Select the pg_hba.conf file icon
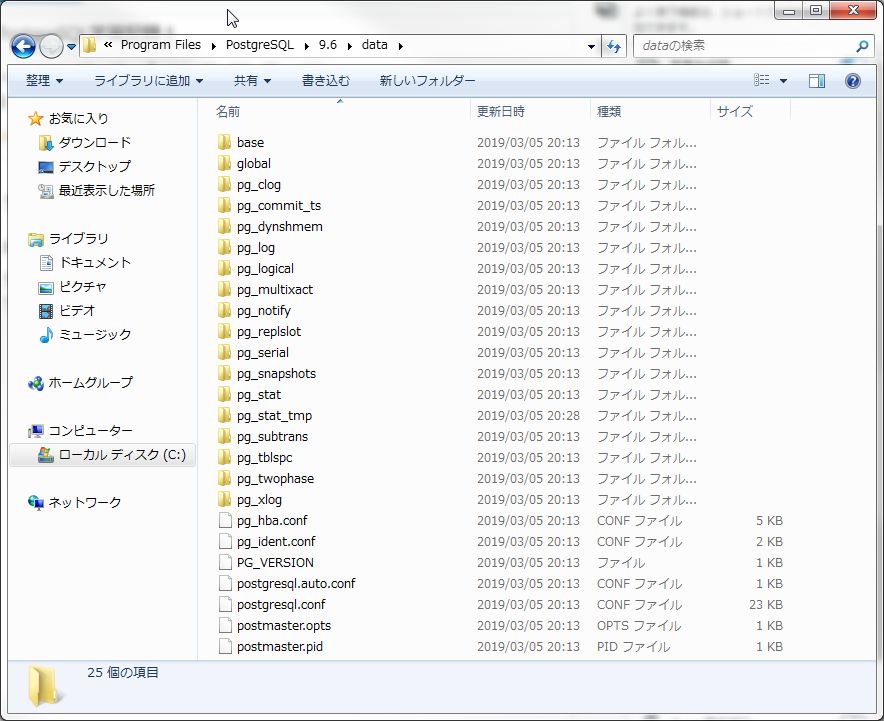 click(x=225, y=520)
